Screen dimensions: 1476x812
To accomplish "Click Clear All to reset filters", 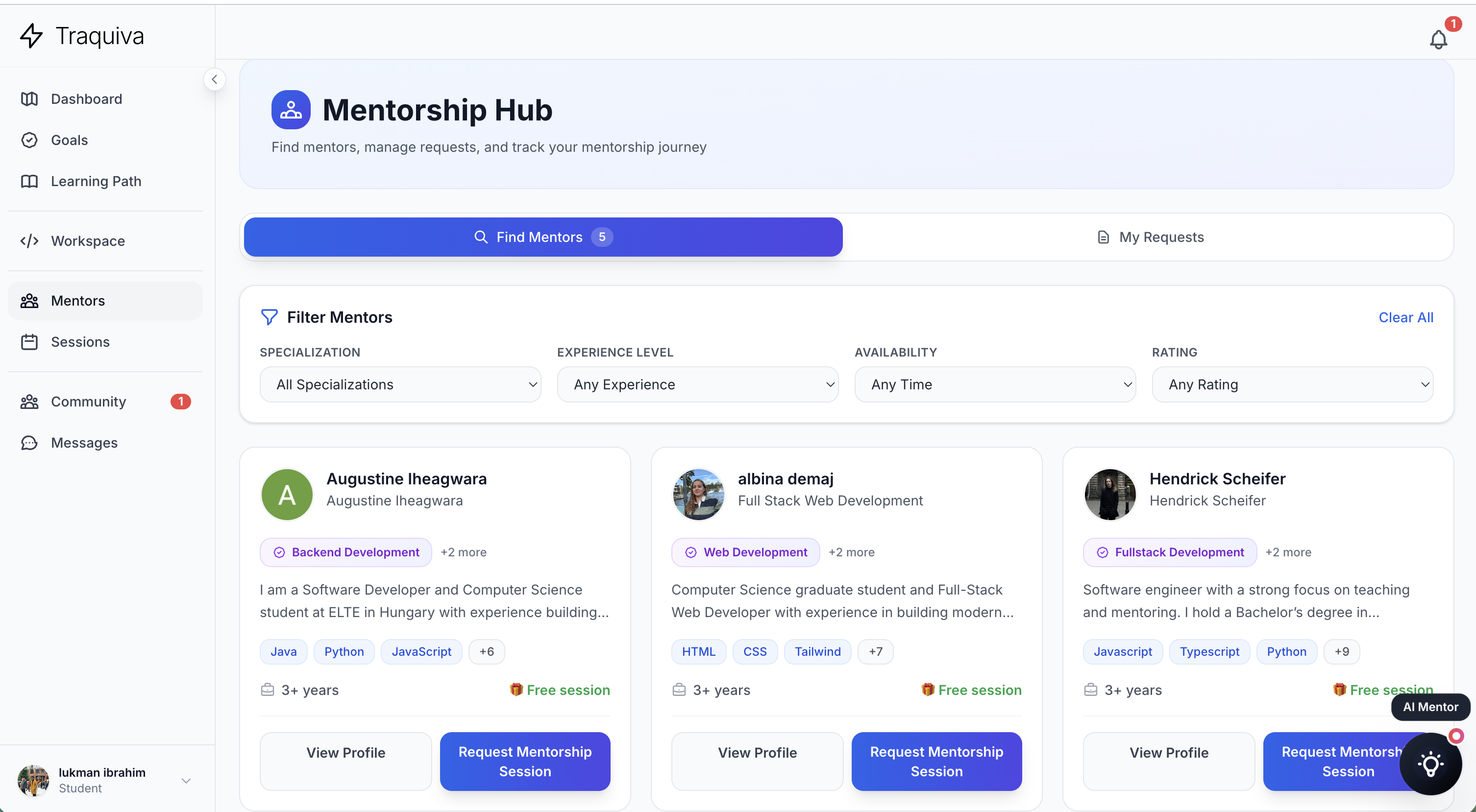I will pos(1405,317).
